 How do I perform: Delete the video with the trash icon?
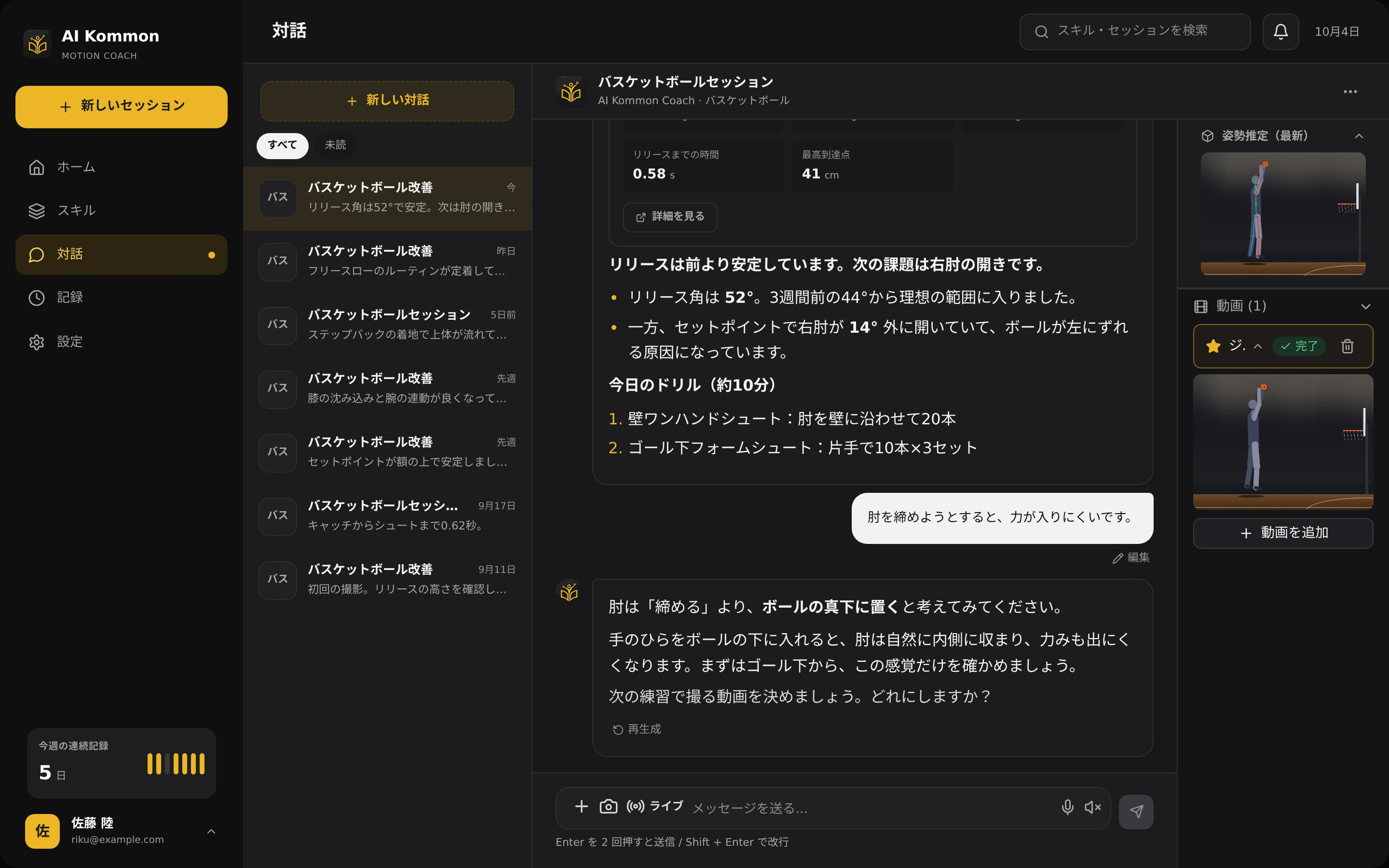(x=1347, y=346)
